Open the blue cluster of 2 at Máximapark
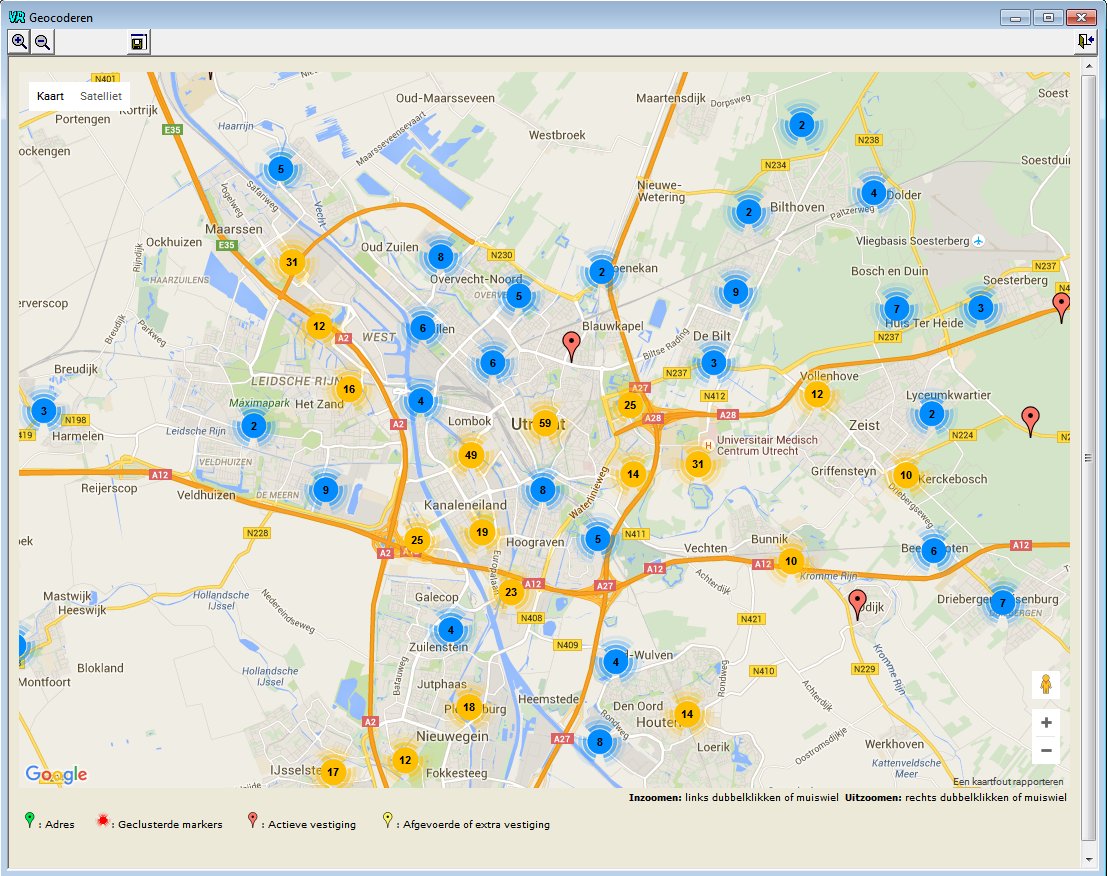Image resolution: width=1108 pixels, height=876 pixels. coord(254,426)
